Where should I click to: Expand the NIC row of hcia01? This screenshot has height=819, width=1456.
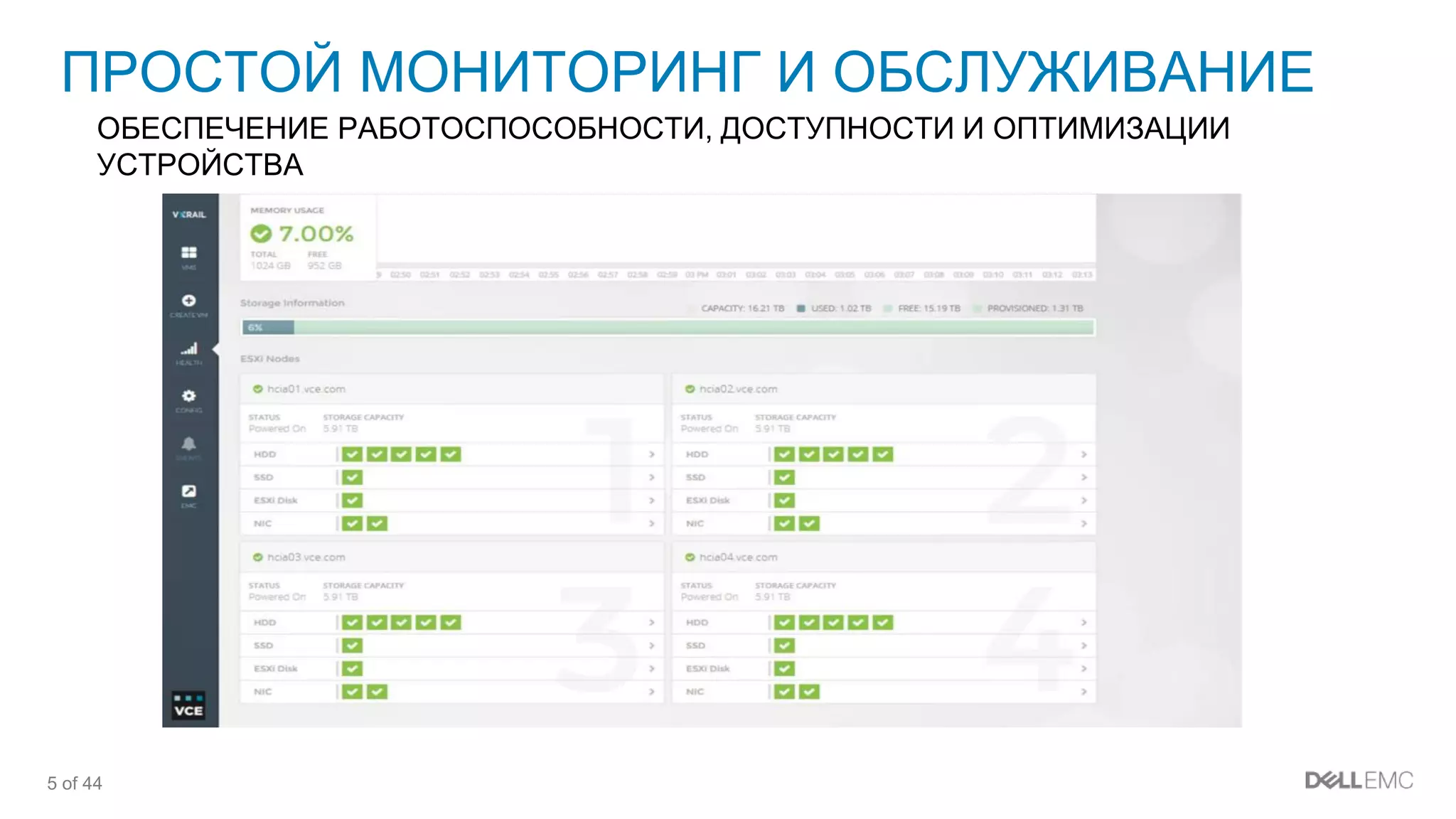pyautogui.click(x=651, y=524)
